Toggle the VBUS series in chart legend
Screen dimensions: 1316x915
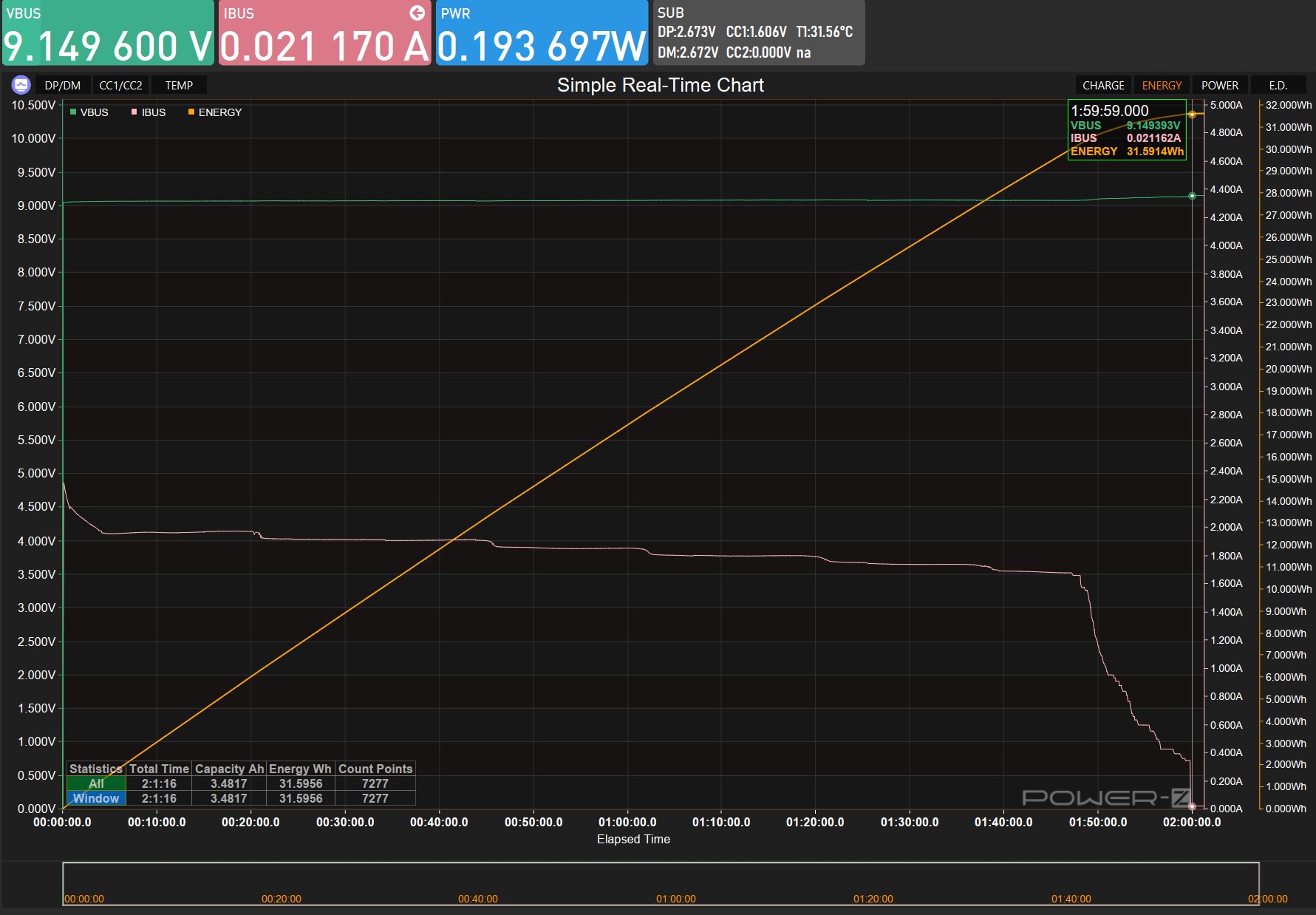click(x=89, y=112)
